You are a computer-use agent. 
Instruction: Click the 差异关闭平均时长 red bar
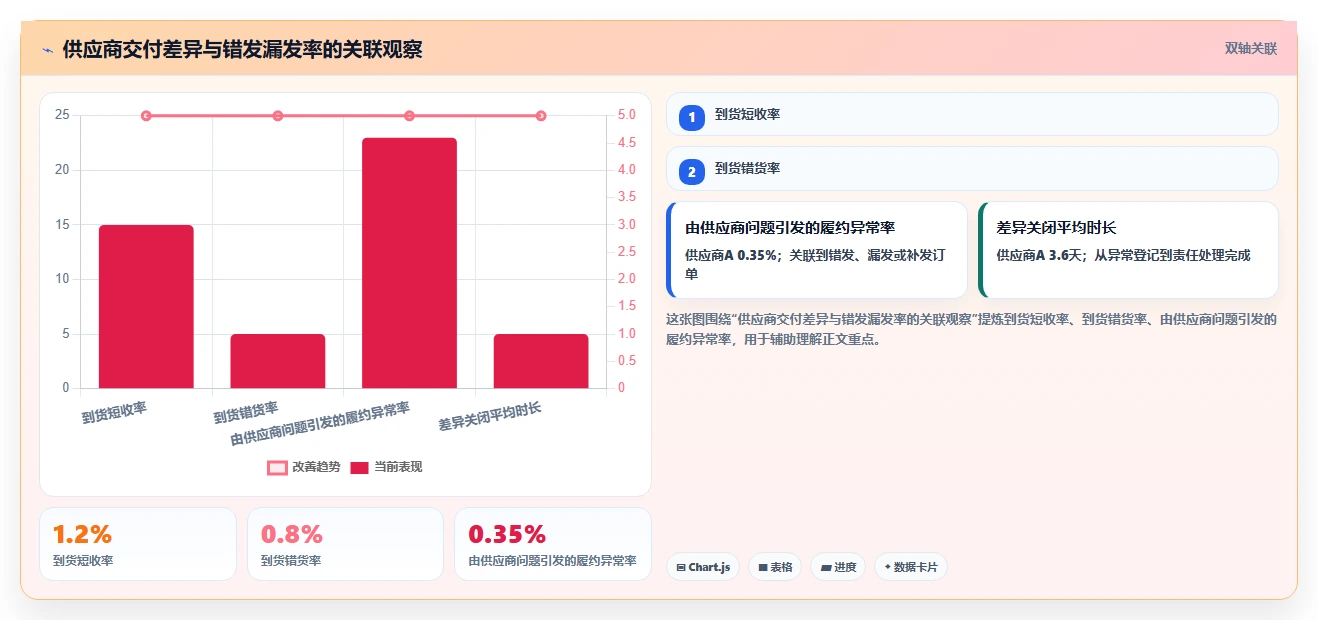541,361
